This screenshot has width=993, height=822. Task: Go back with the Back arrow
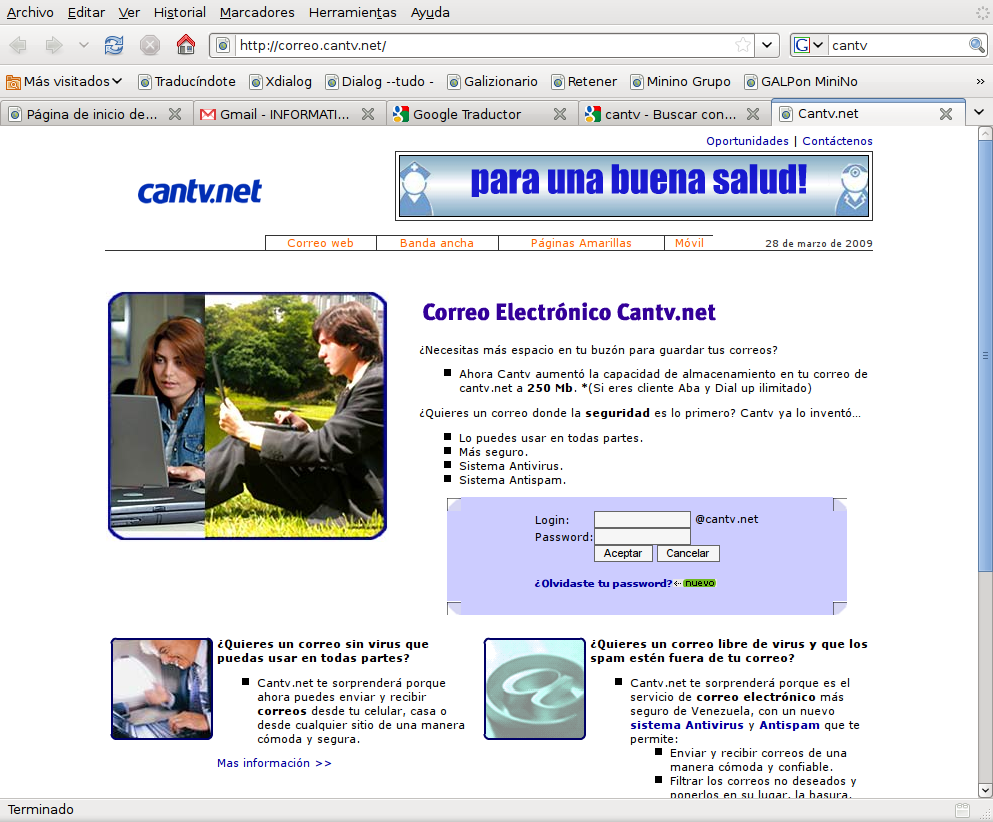(18, 45)
